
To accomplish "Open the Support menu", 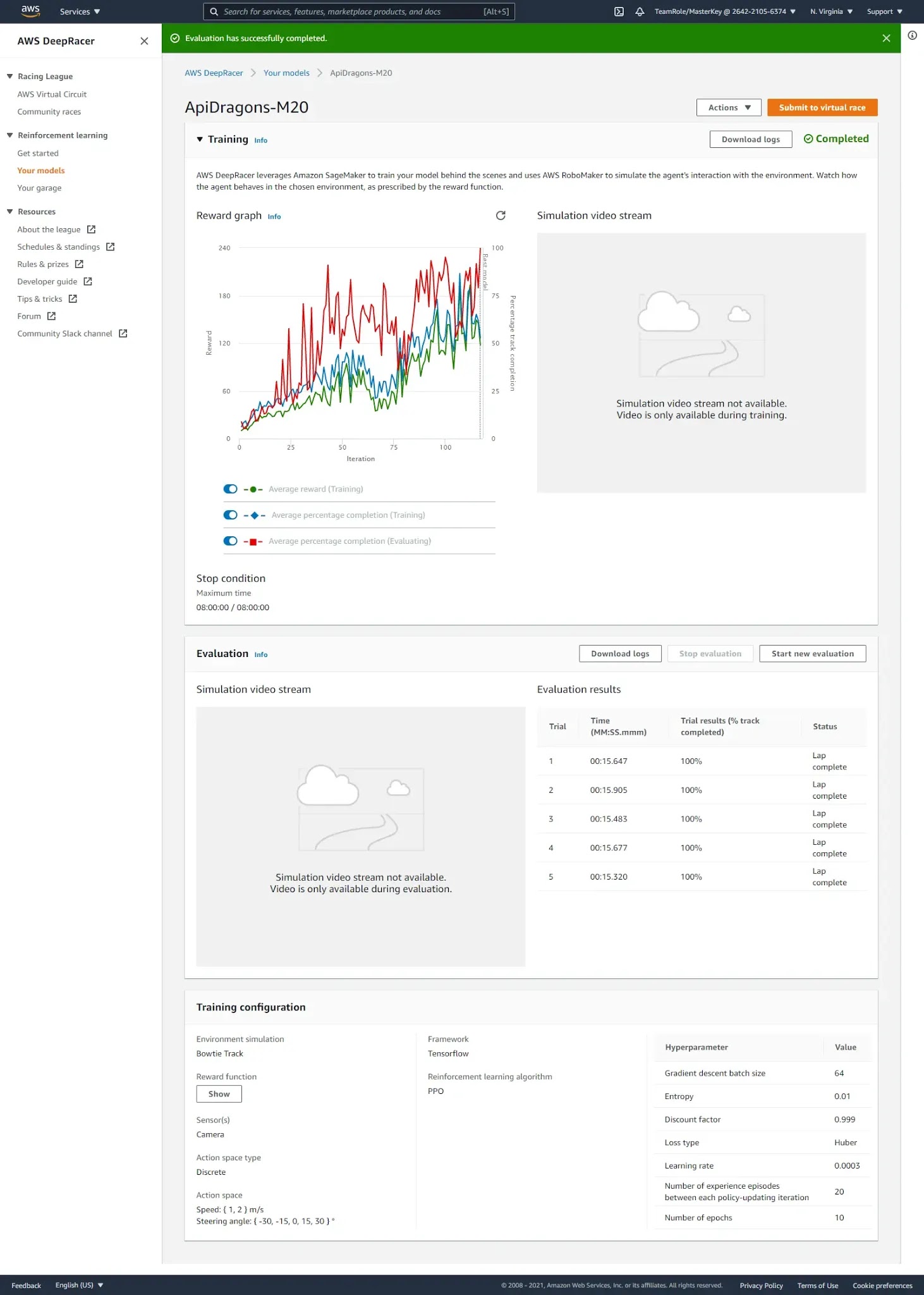I will pyautogui.click(x=884, y=12).
